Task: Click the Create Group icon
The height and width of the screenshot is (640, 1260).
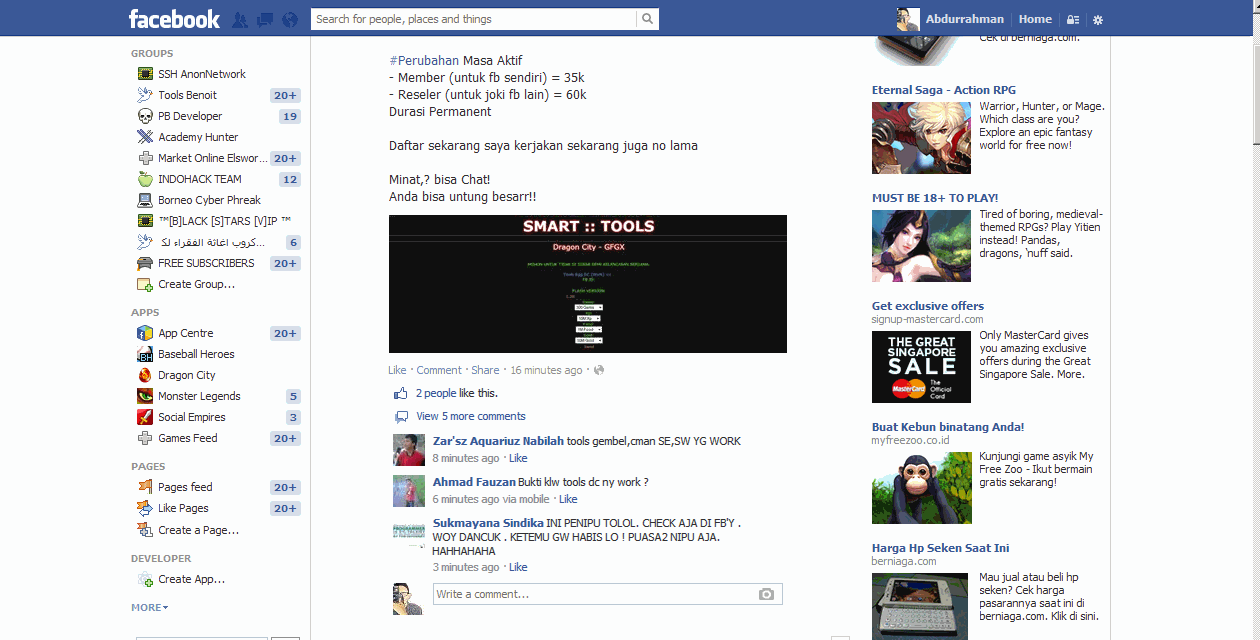Action: [x=145, y=284]
